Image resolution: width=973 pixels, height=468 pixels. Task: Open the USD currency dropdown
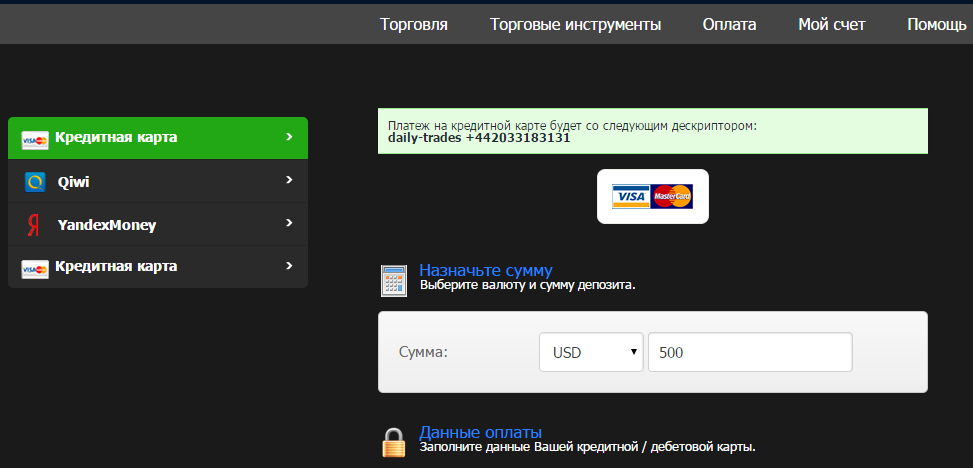(x=590, y=352)
